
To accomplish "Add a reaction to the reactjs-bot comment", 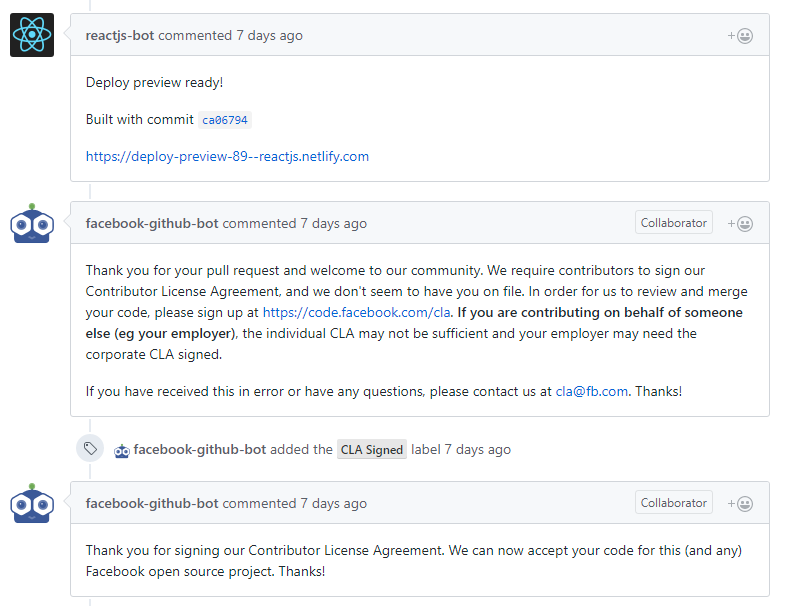I will click(x=741, y=36).
